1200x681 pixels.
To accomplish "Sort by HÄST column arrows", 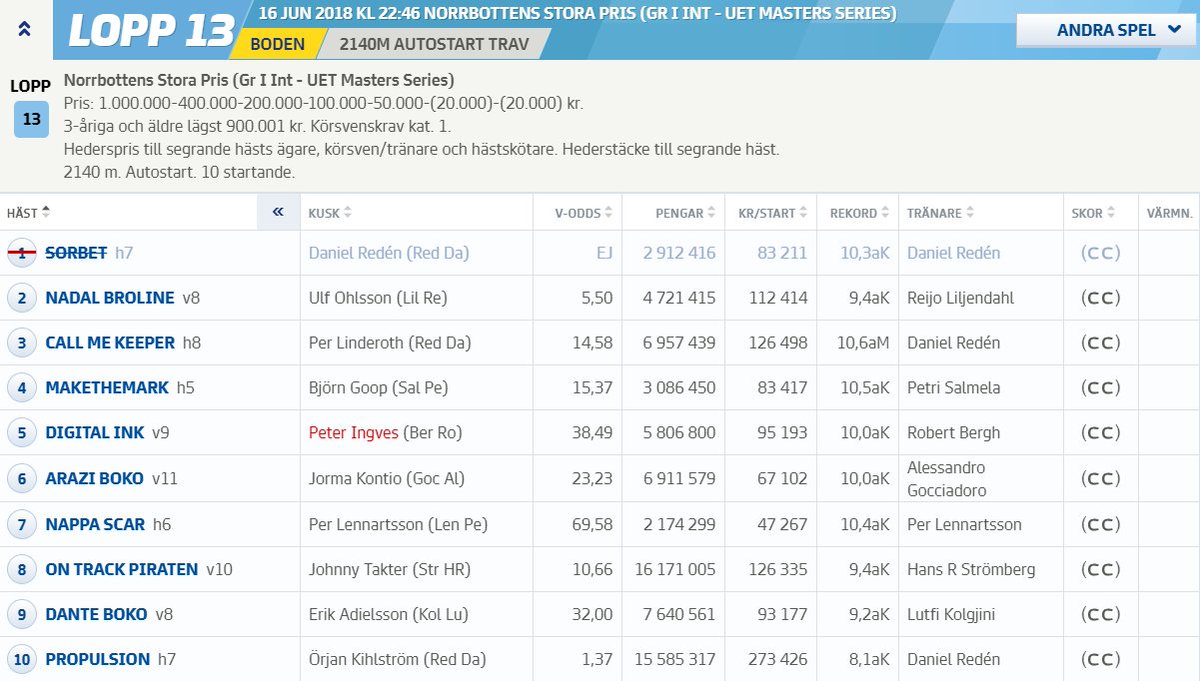I will [x=46, y=213].
